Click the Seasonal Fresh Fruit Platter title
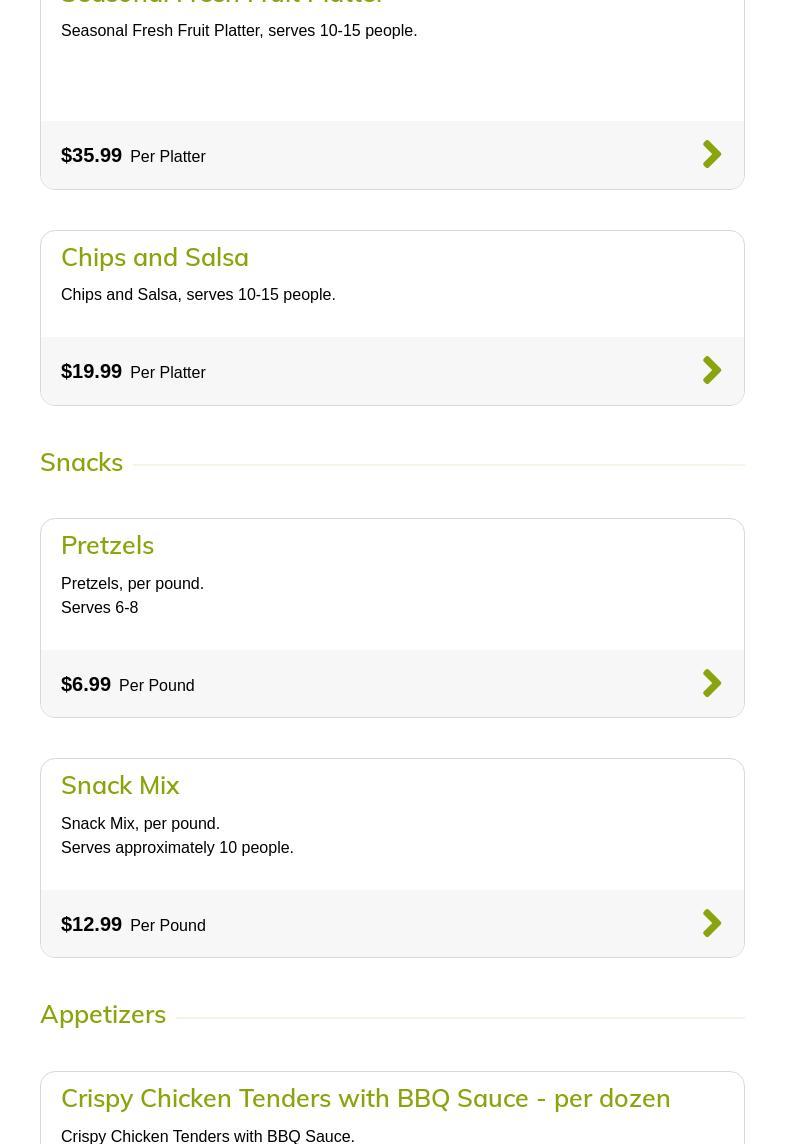785x1144 pixels. [x=221, y=3]
